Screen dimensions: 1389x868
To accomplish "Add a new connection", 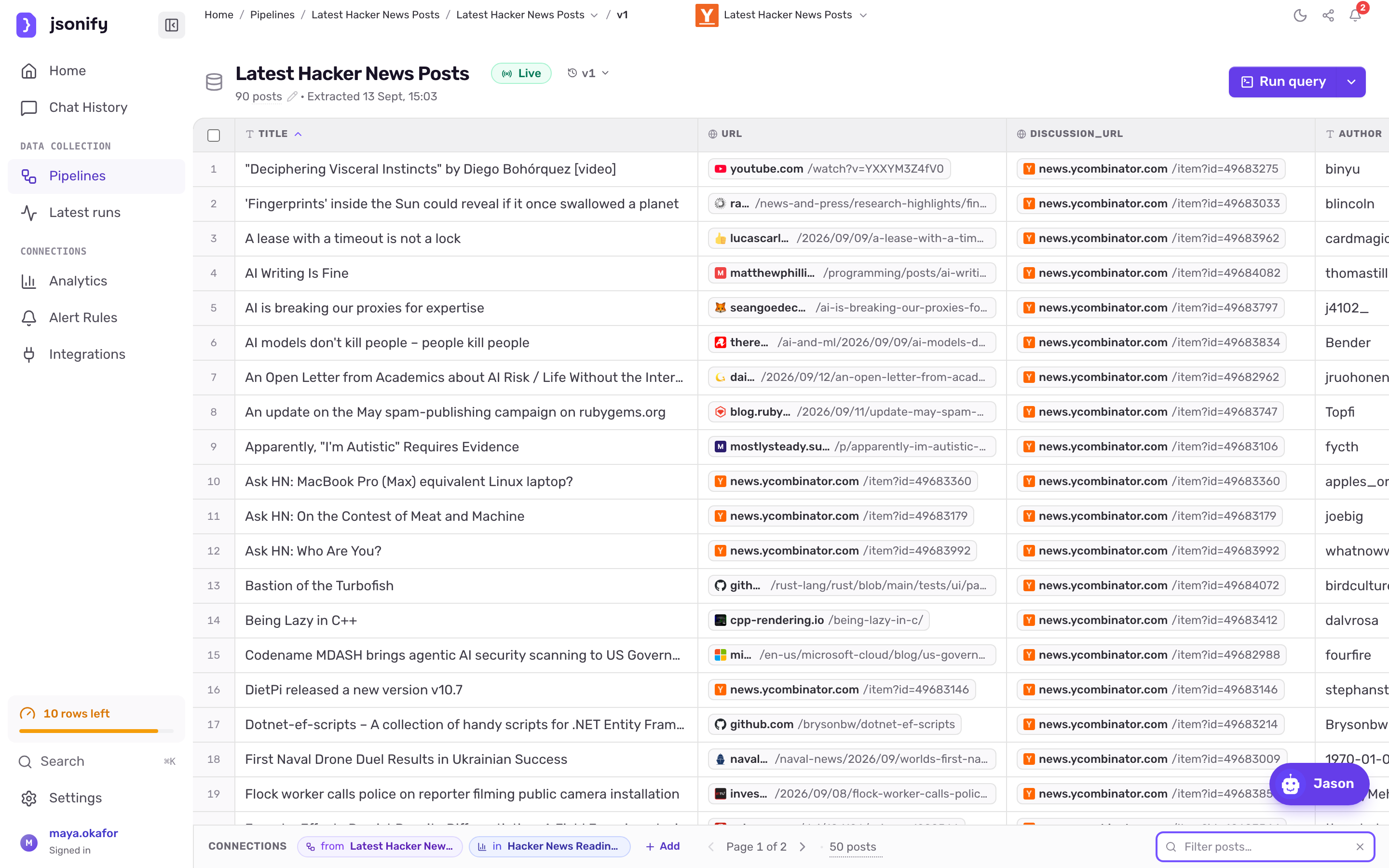I will click(663, 846).
